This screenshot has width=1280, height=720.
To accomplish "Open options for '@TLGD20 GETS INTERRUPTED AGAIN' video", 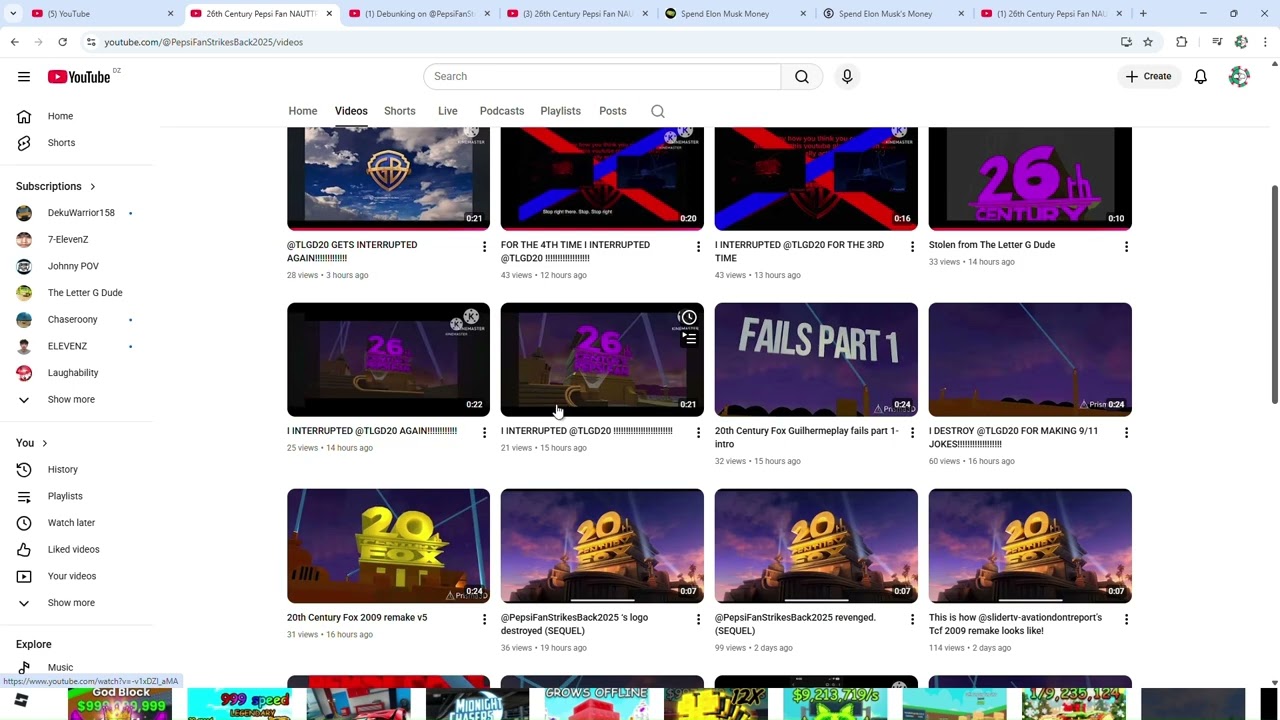I will coord(484,246).
